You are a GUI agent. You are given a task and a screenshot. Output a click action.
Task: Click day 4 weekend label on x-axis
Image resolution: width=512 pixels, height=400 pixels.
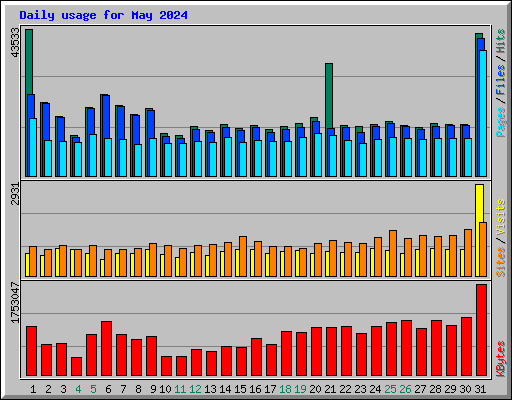(78, 389)
